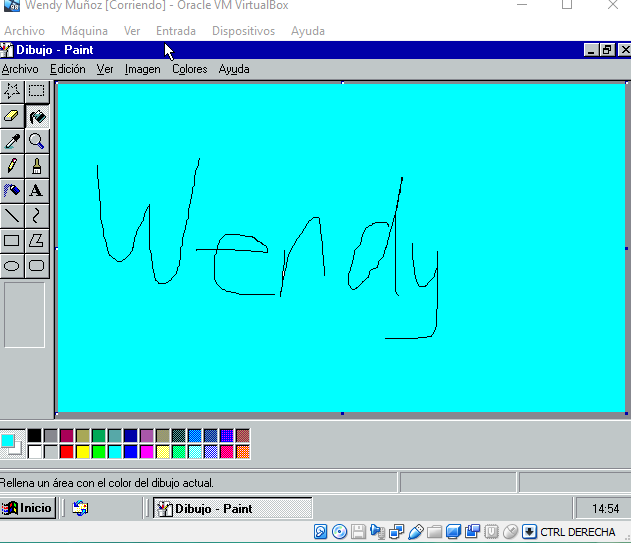Click the VirtualBox USB device status icon
Viewport: 631px width, 543px height.
[417, 532]
